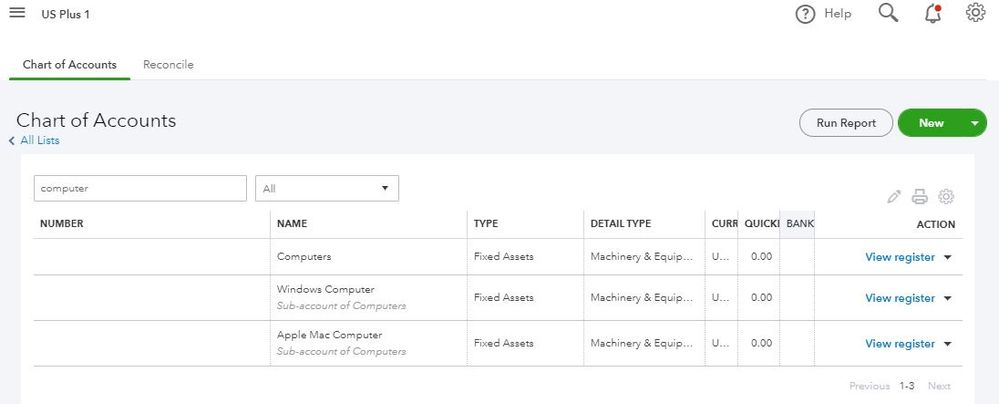Expand action arrow for Computers row
The width and height of the screenshot is (999, 404).
pos(947,258)
